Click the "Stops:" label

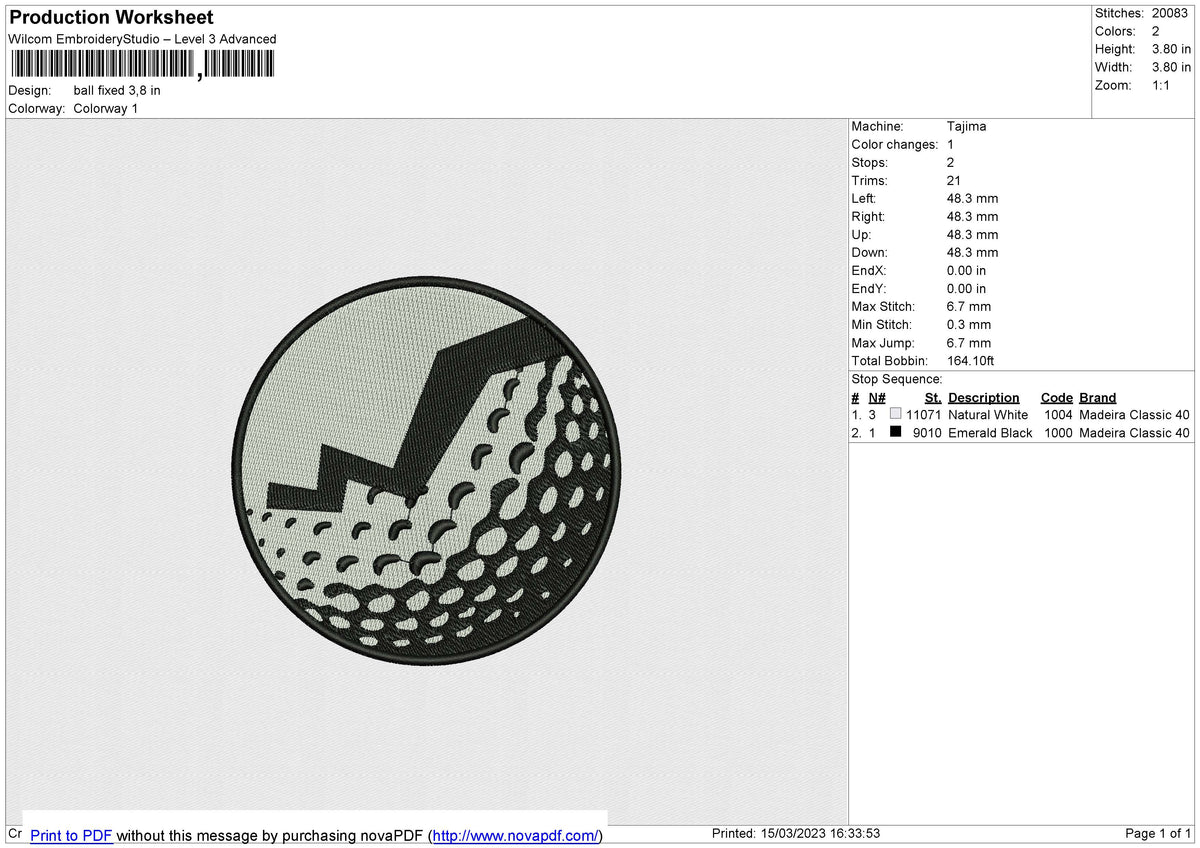pos(870,162)
